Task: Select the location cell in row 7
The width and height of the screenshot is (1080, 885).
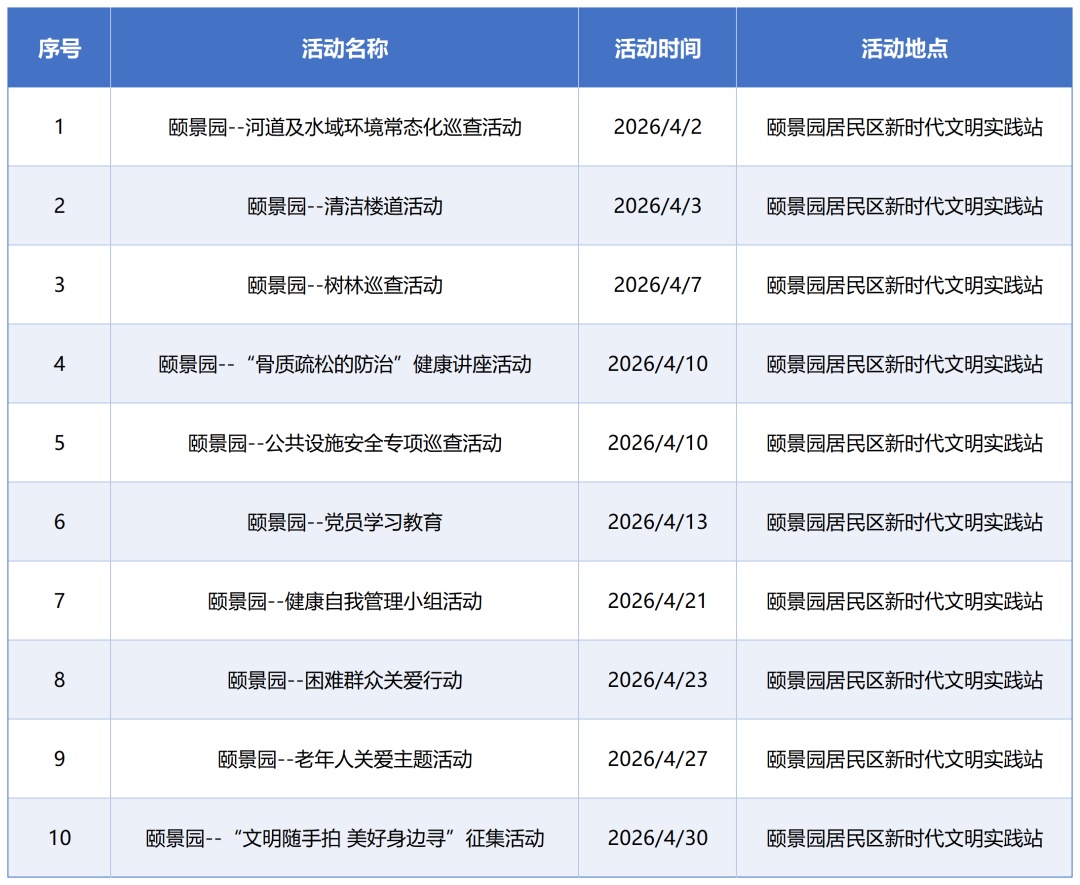Action: click(x=904, y=601)
